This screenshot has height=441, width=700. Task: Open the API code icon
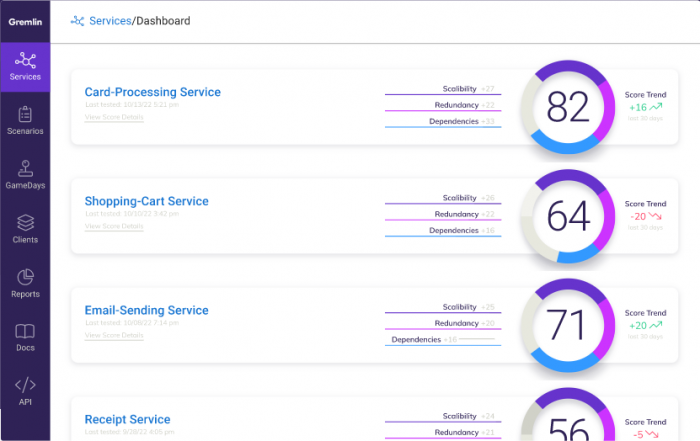click(x=25, y=384)
